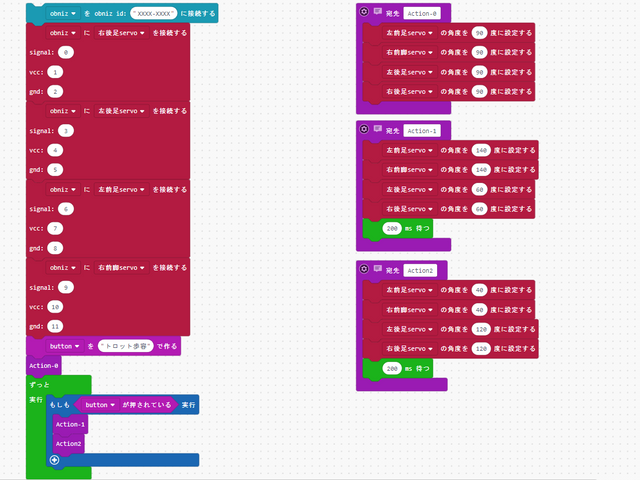
Task: Click comment icon on Action-1 function block
Action: coord(377,130)
